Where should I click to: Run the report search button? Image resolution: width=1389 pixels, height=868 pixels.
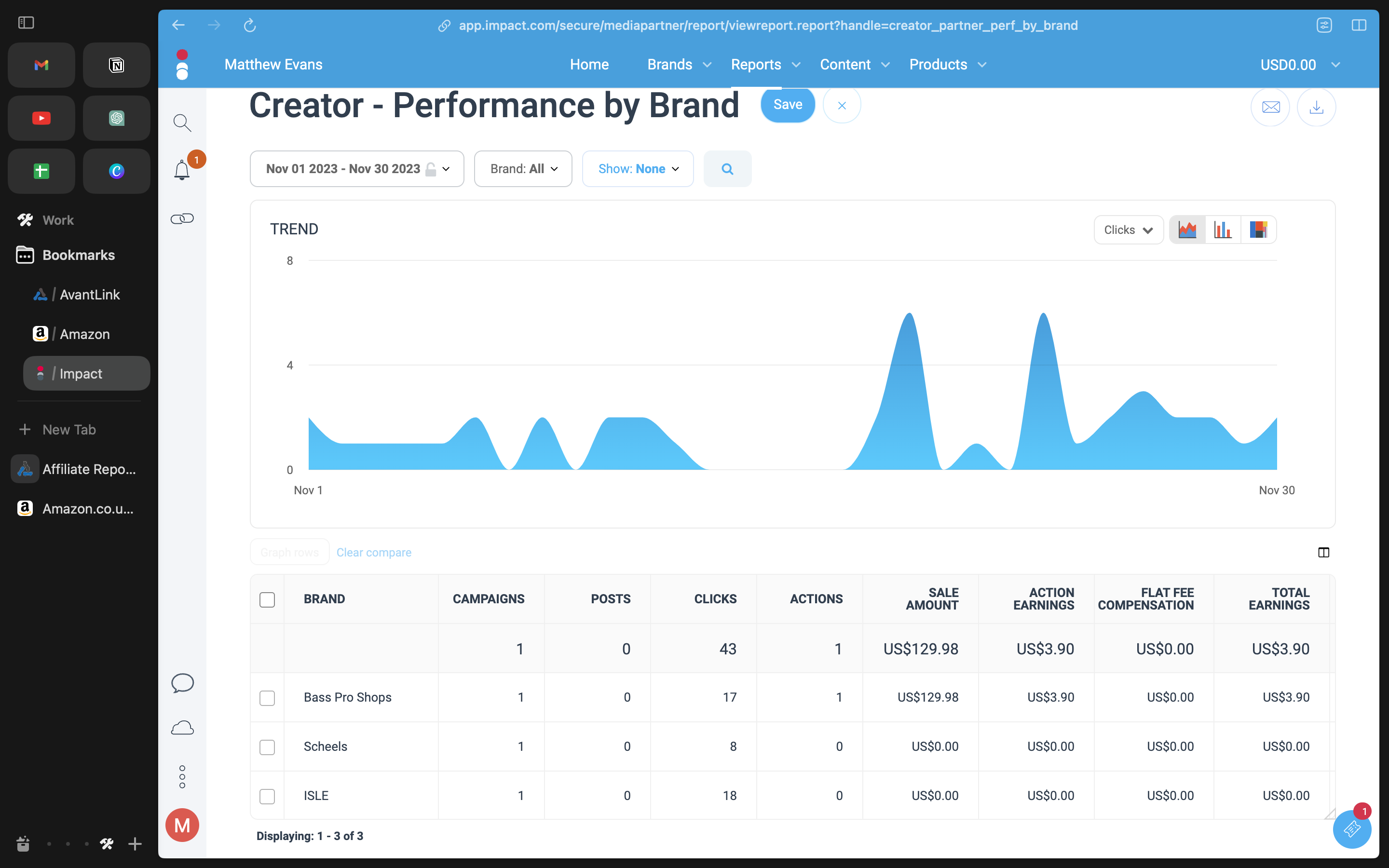pyautogui.click(x=727, y=169)
